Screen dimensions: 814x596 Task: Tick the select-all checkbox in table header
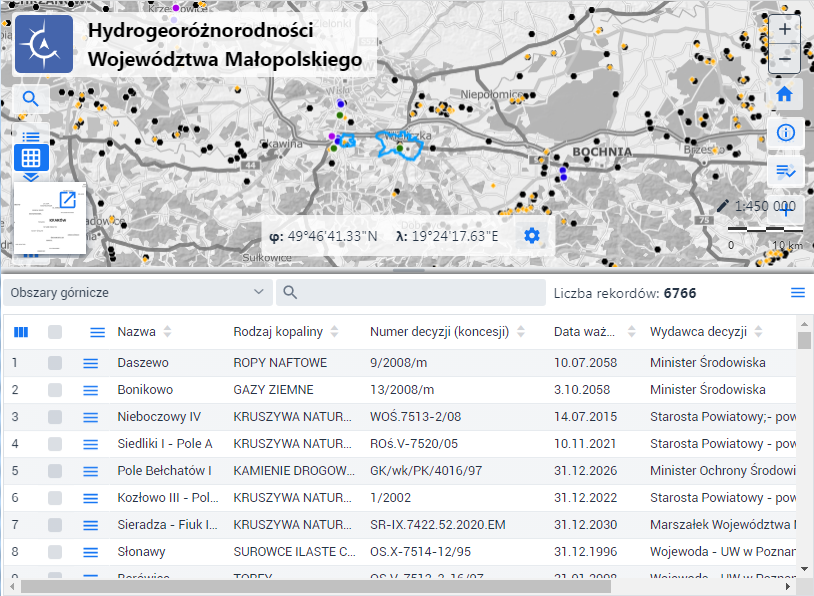click(55, 332)
